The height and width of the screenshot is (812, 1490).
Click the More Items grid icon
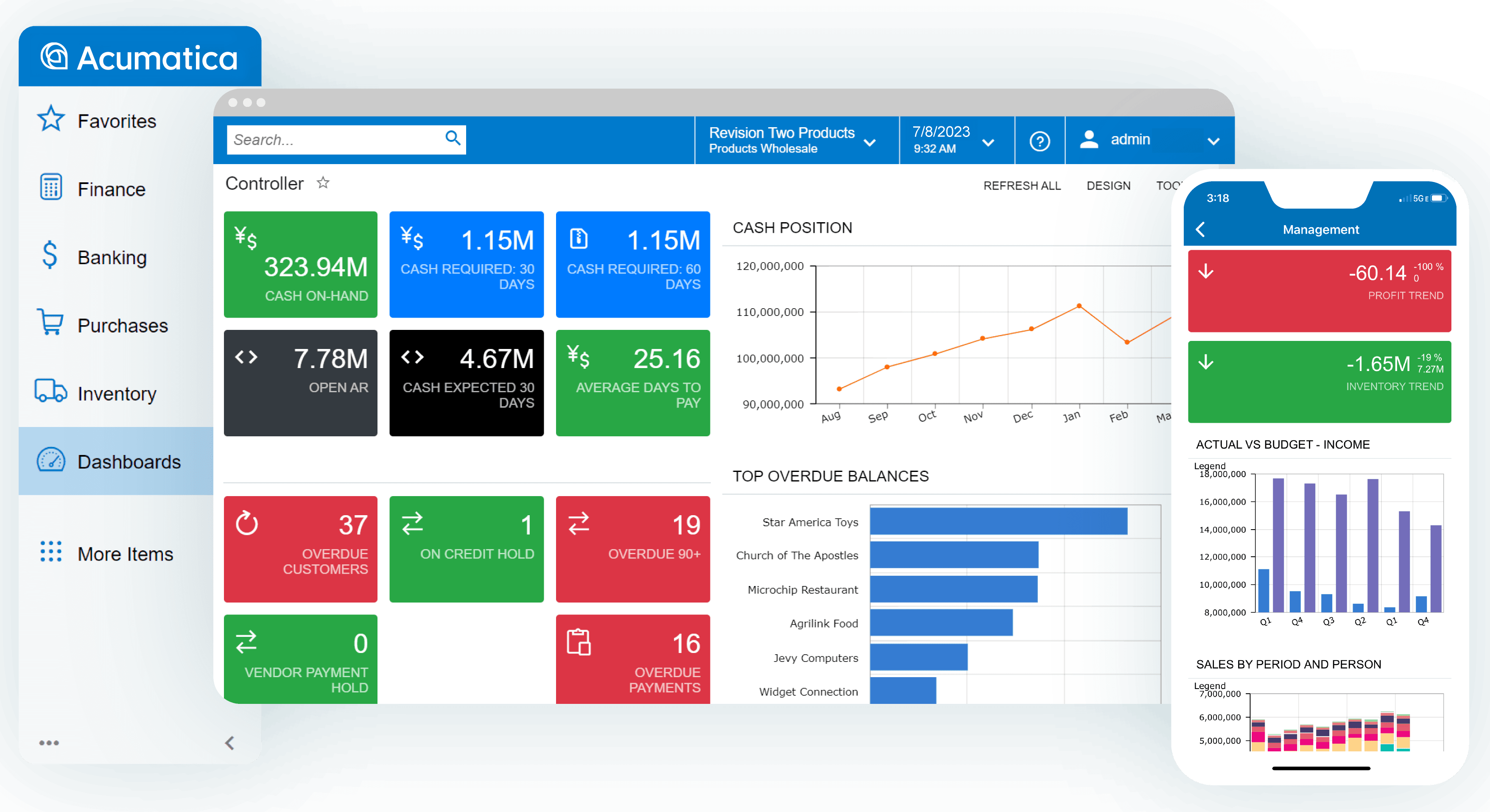click(51, 552)
